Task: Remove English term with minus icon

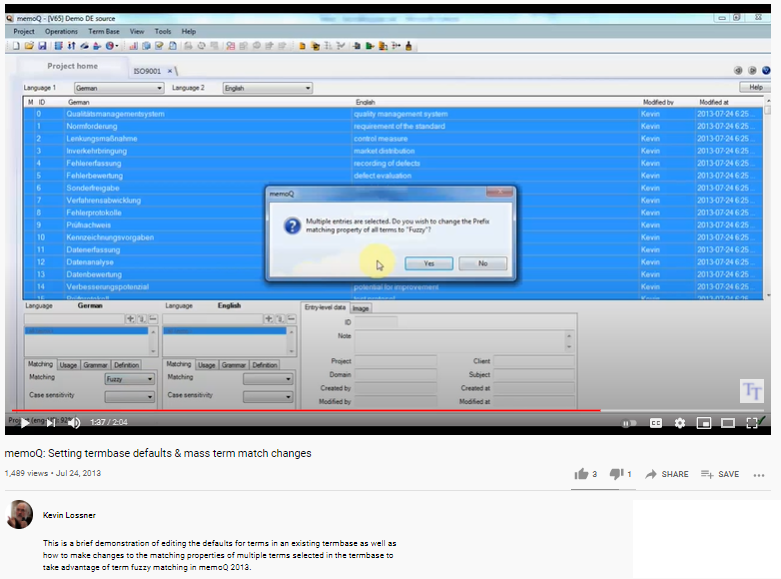Action: [291, 318]
